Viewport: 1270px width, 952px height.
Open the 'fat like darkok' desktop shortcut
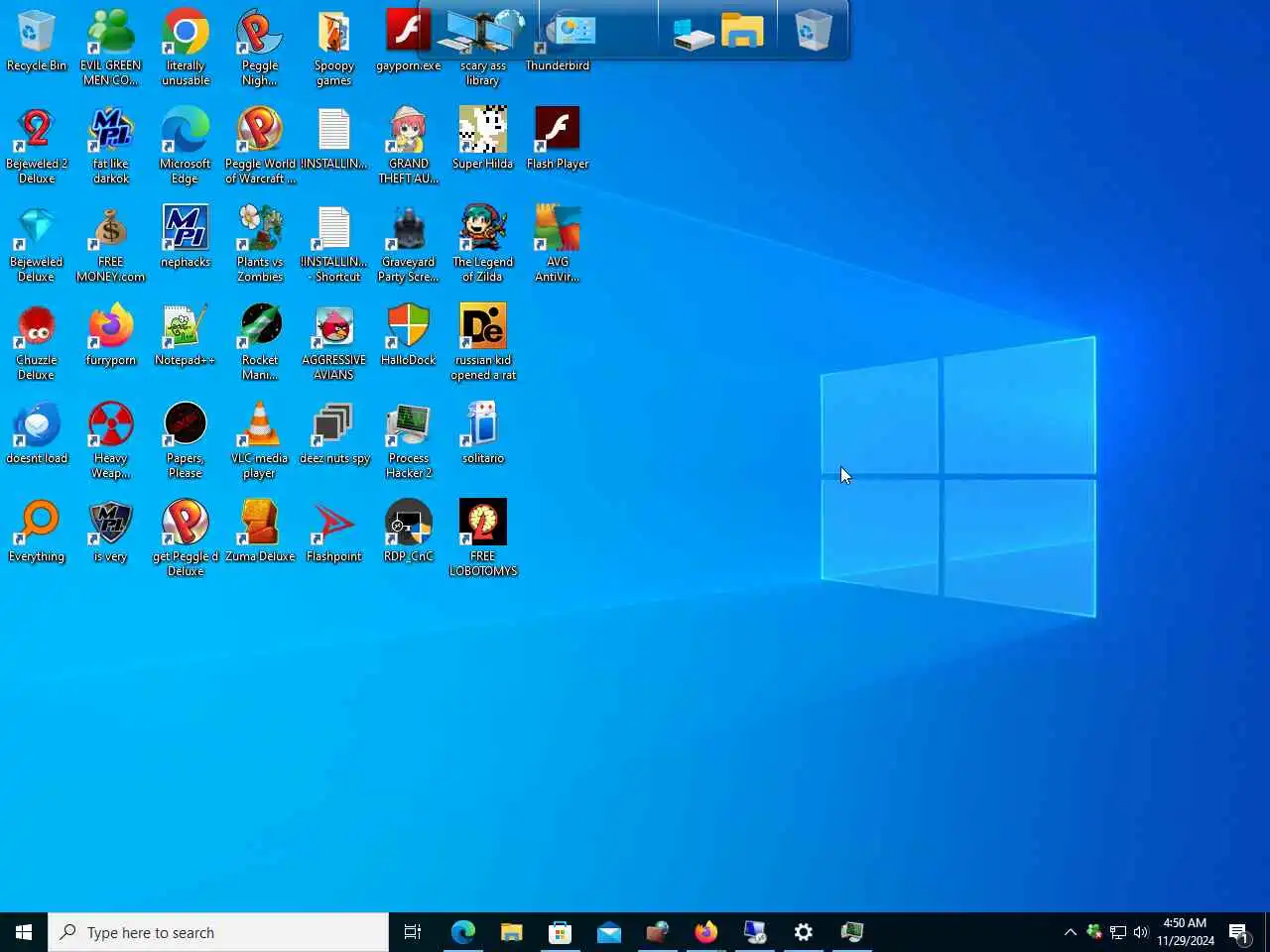pos(111,145)
